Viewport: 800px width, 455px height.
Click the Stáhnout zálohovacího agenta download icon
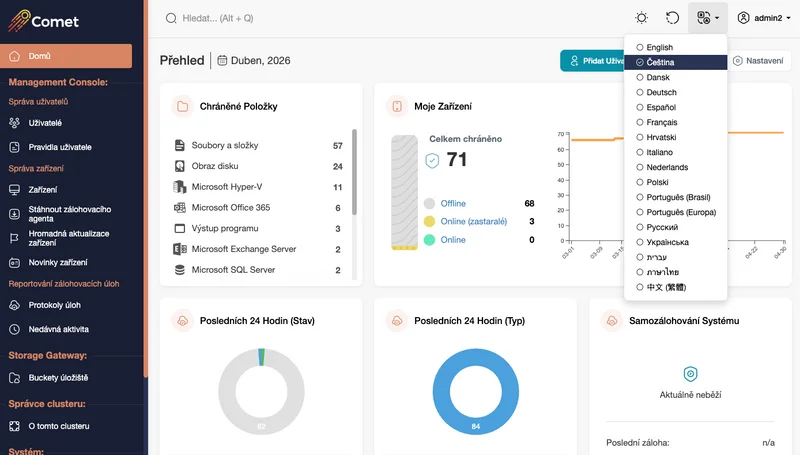tap(14, 214)
